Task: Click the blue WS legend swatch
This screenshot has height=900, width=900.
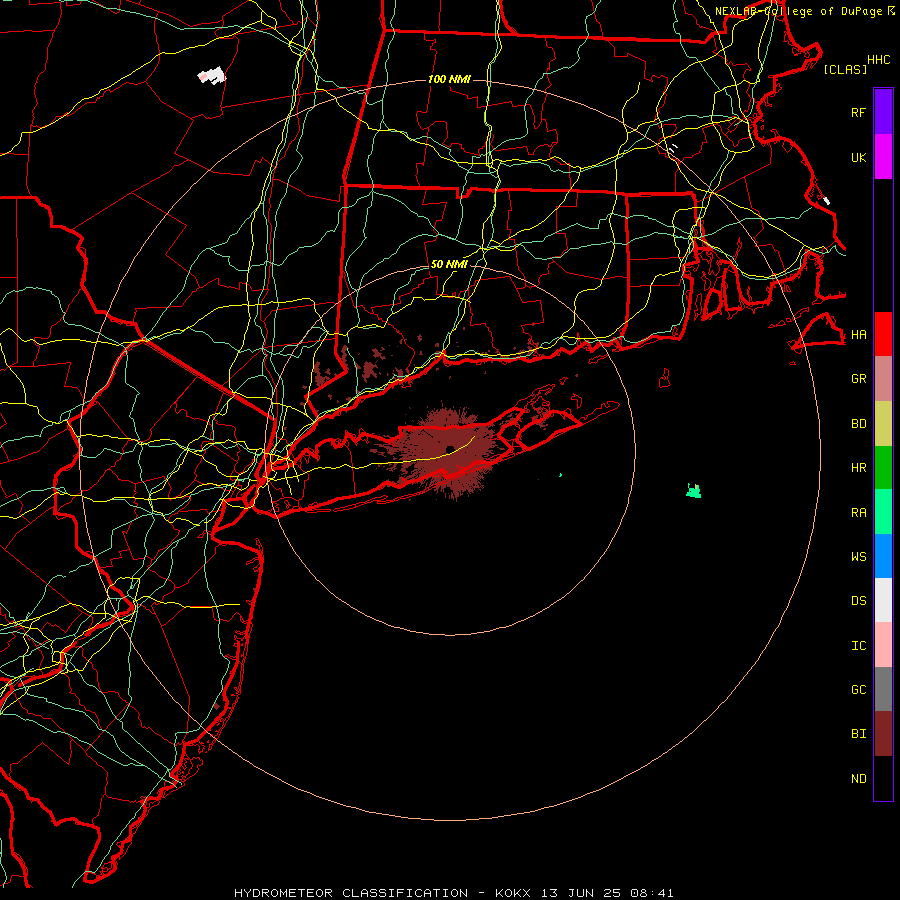Action: (x=883, y=556)
